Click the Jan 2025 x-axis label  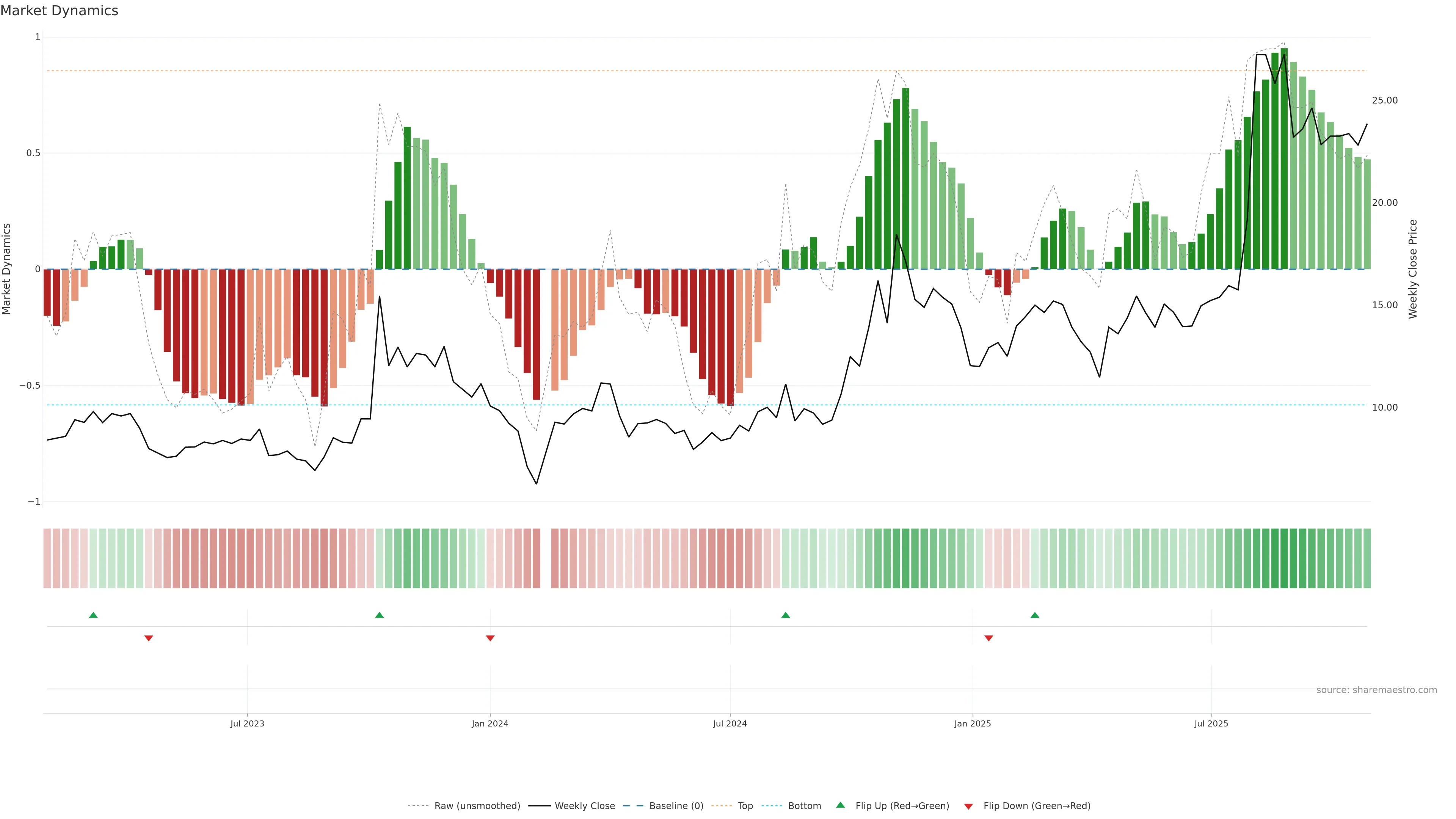click(x=972, y=723)
